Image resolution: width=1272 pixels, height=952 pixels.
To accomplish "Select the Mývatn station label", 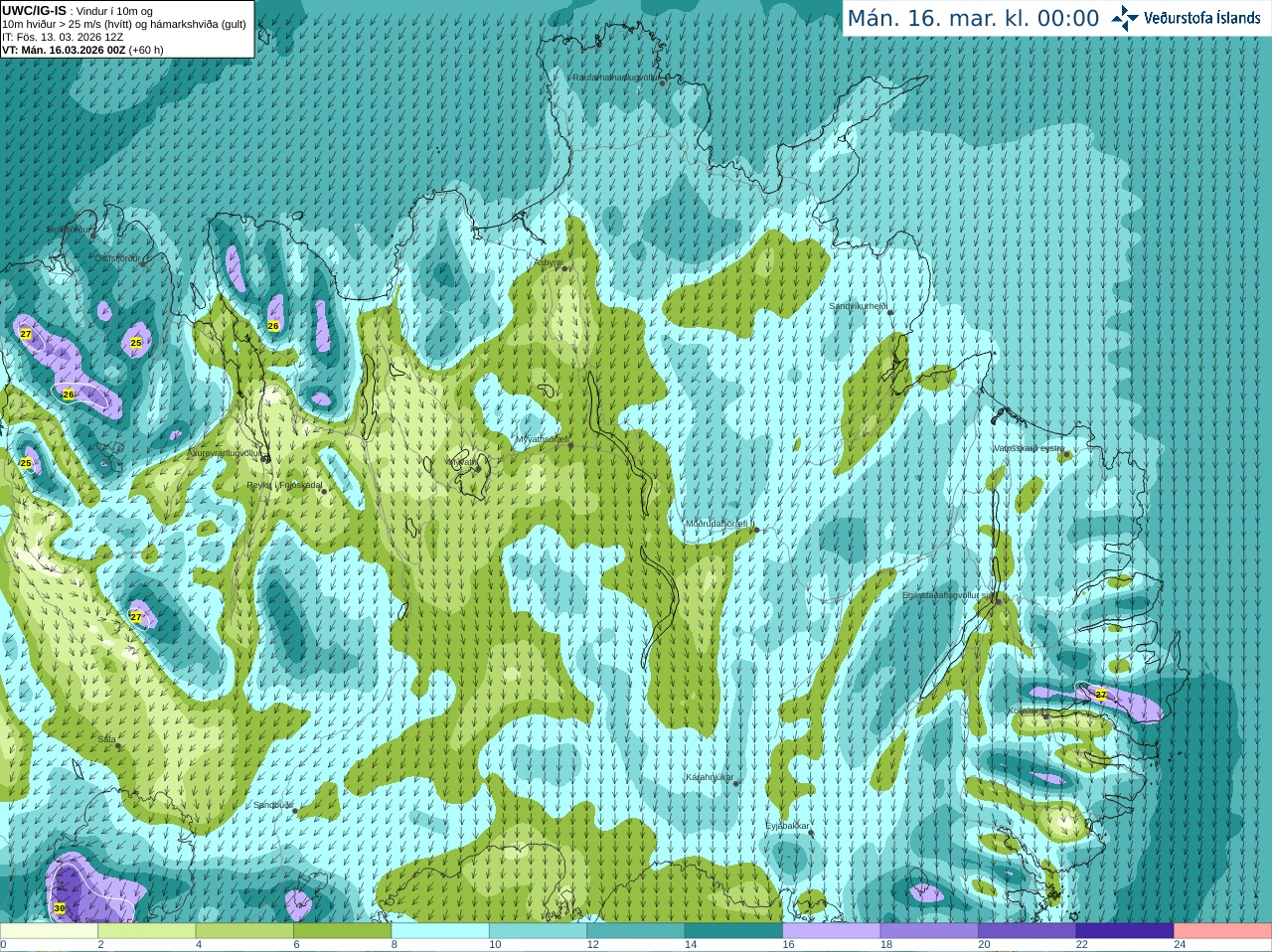I will (x=462, y=462).
